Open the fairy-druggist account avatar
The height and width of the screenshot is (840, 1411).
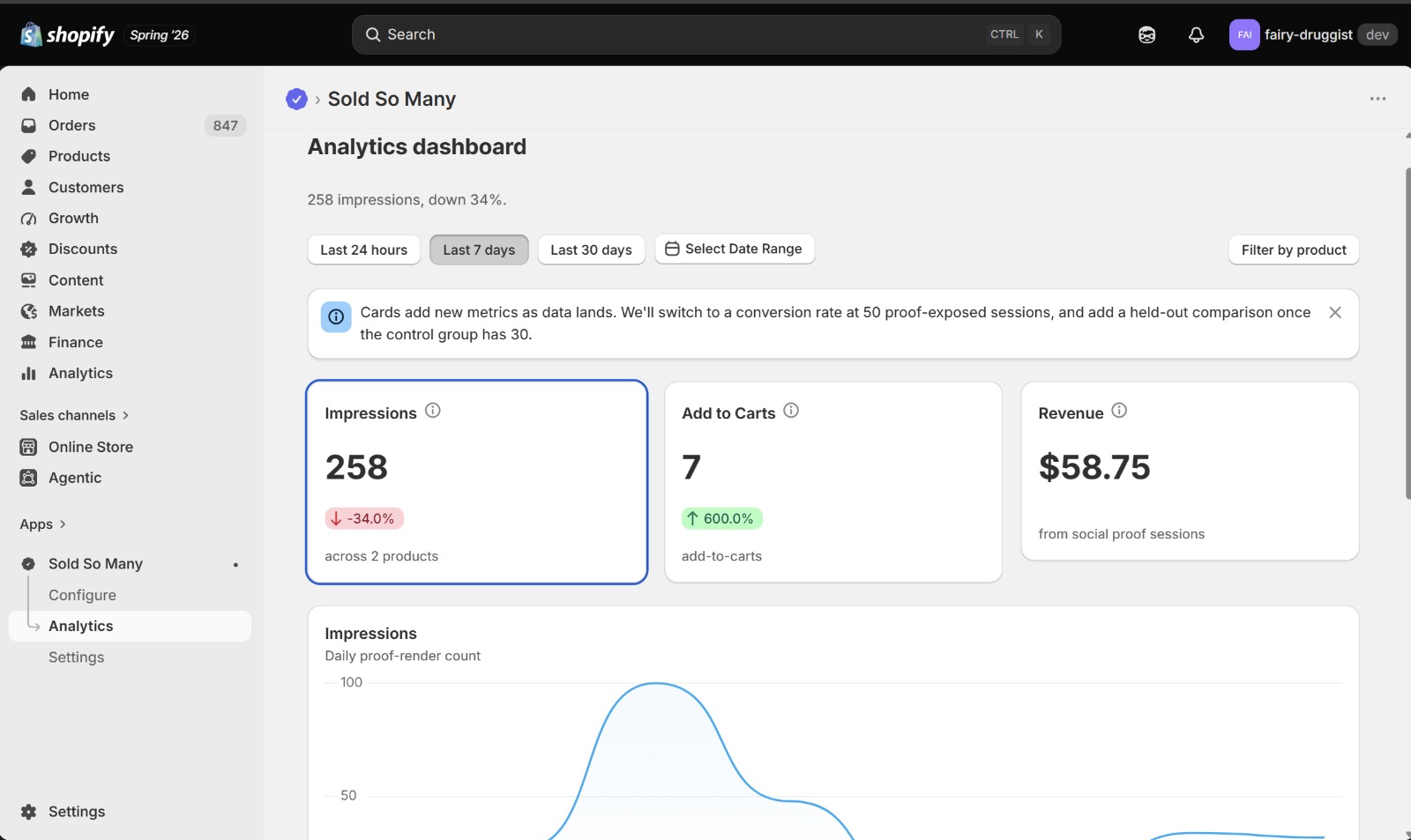(1244, 34)
